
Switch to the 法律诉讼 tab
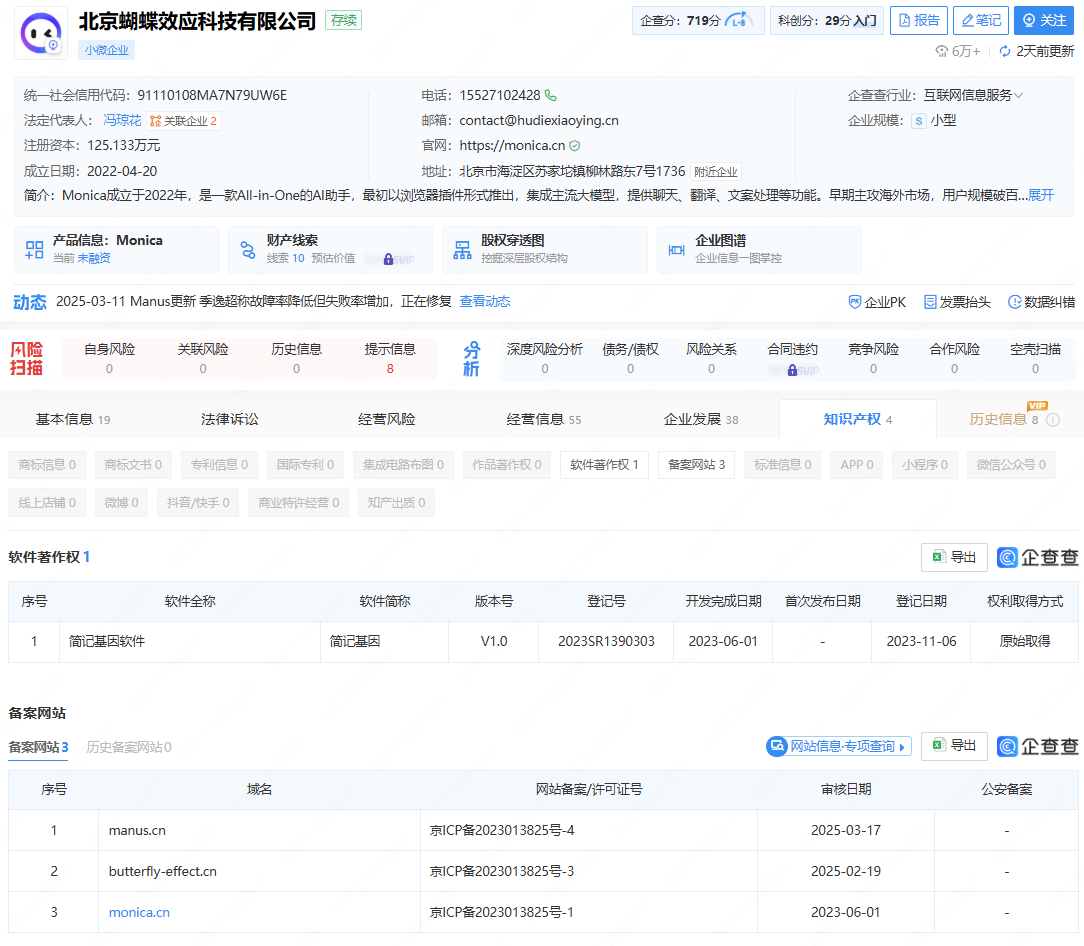pos(230,419)
